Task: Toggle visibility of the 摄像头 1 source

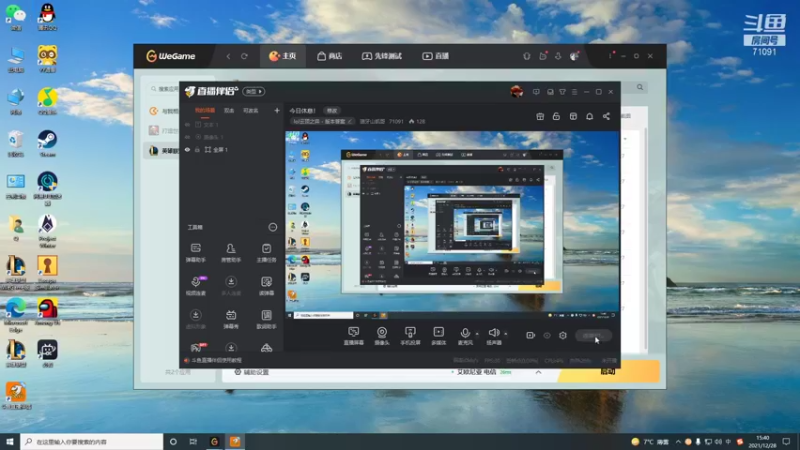Action: [x=187, y=137]
